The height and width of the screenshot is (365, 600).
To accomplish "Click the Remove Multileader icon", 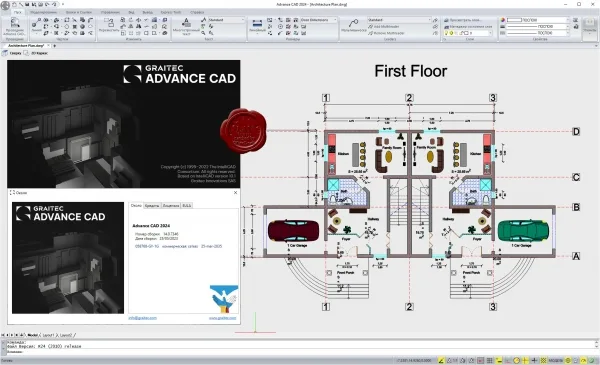I will click(x=370, y=33).
